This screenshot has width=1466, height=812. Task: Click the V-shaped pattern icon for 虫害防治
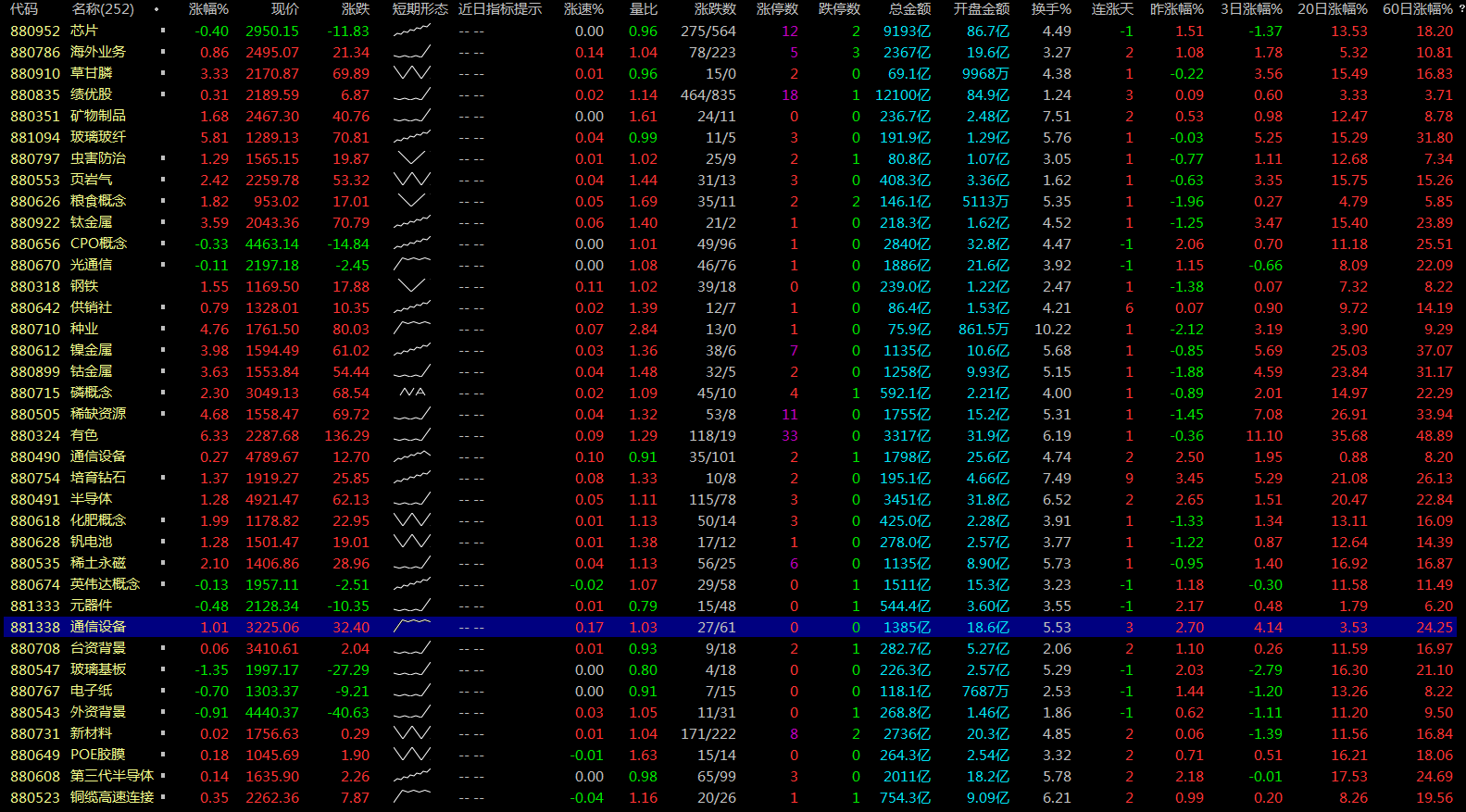coord(411,158)
